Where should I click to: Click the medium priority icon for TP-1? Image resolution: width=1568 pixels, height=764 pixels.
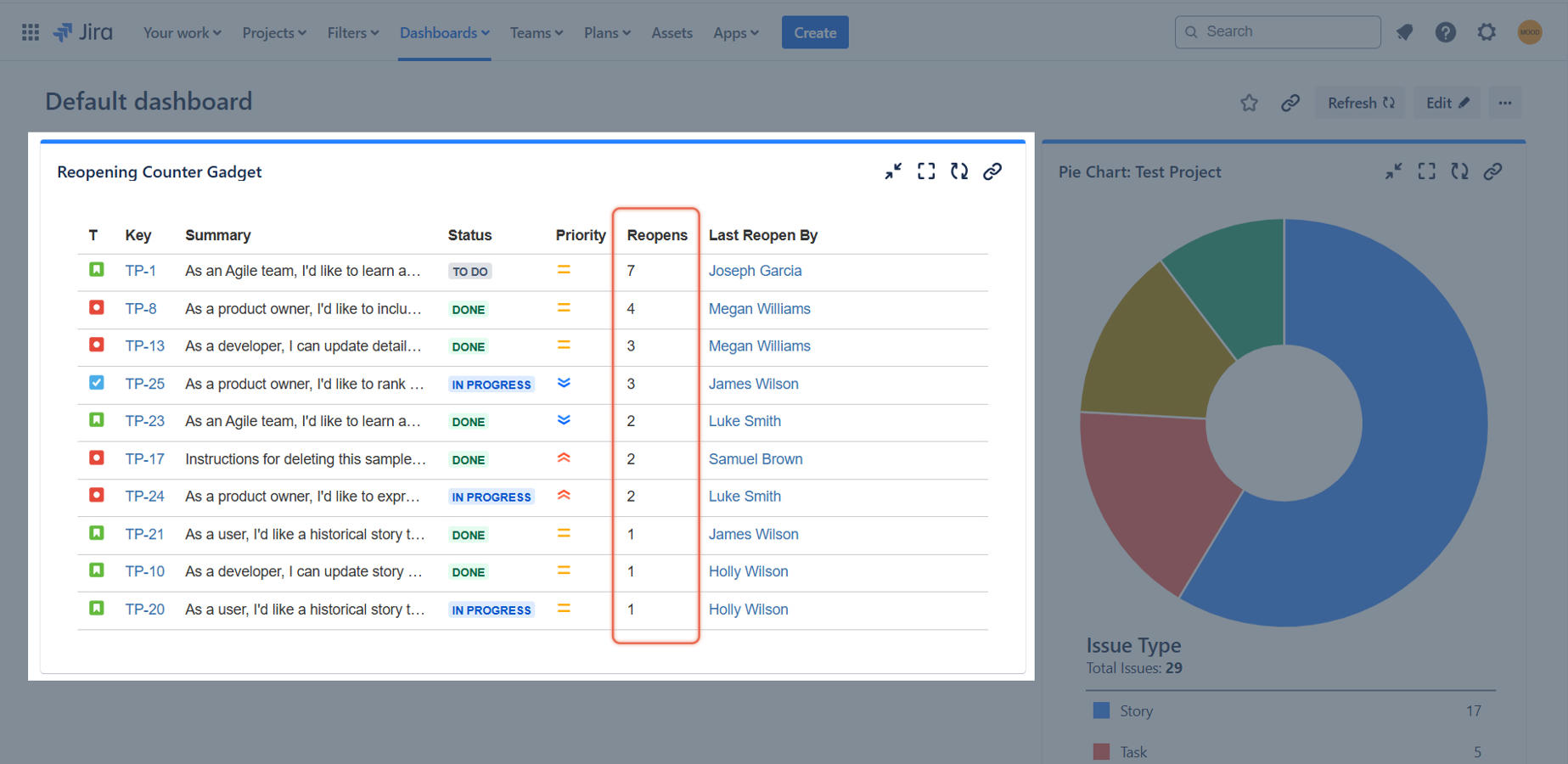tap(564, 270)
